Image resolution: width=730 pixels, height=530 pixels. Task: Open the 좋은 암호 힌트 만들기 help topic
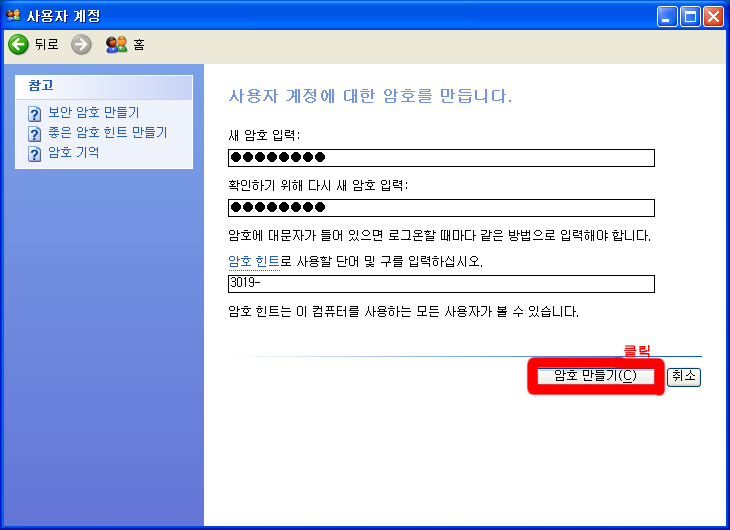point(107,132)
